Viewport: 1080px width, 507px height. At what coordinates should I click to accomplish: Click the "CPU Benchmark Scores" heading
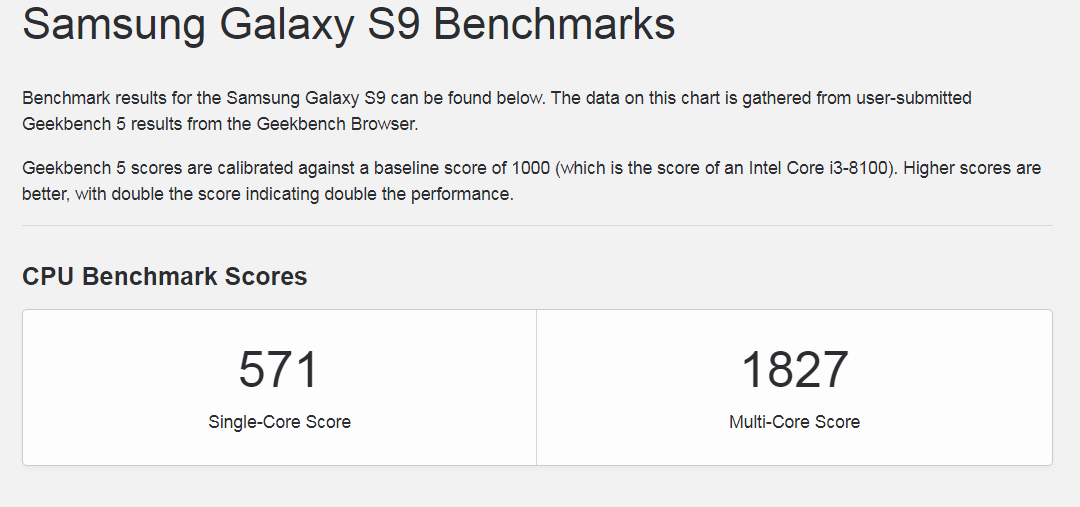164,277
